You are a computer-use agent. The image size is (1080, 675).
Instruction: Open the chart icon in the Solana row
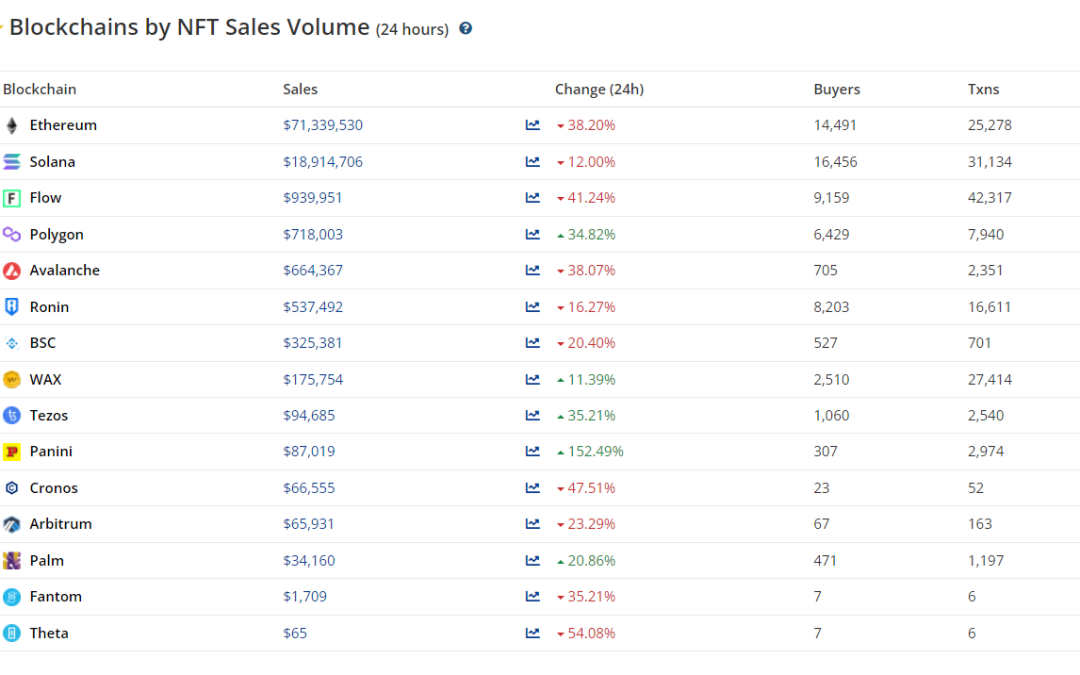[x=532, y=162]
